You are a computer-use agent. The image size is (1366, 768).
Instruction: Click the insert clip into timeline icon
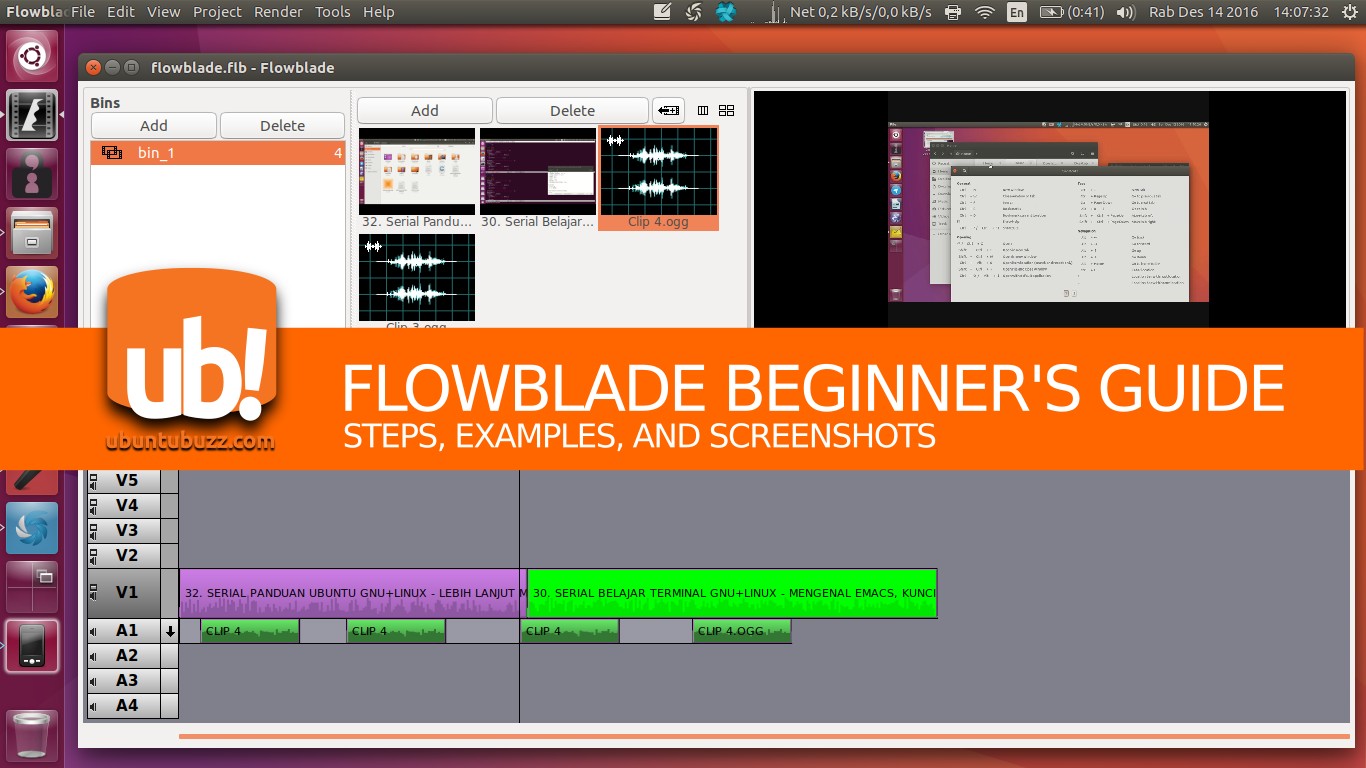point(668,110)
